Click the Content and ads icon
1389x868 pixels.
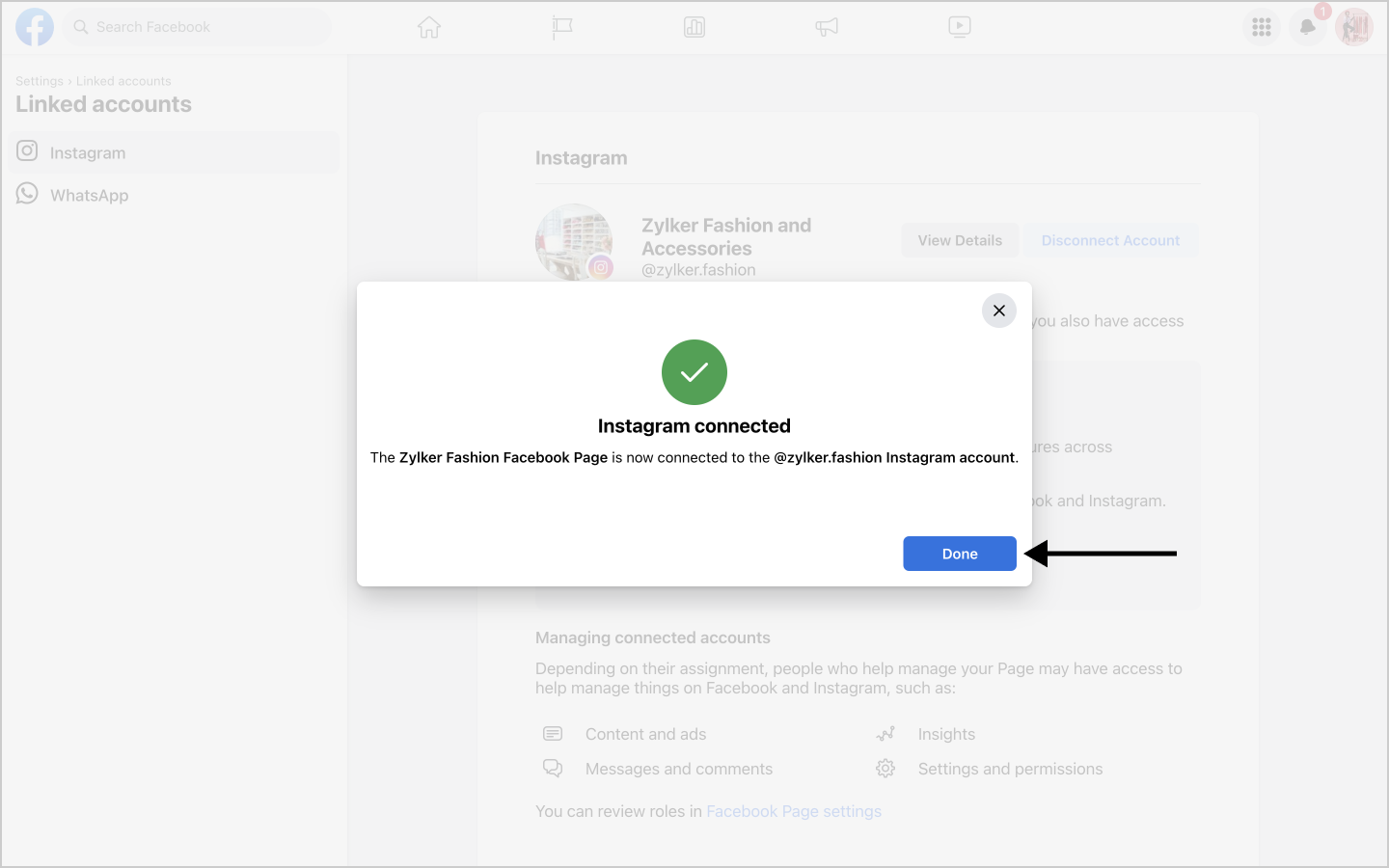point(553,734)
